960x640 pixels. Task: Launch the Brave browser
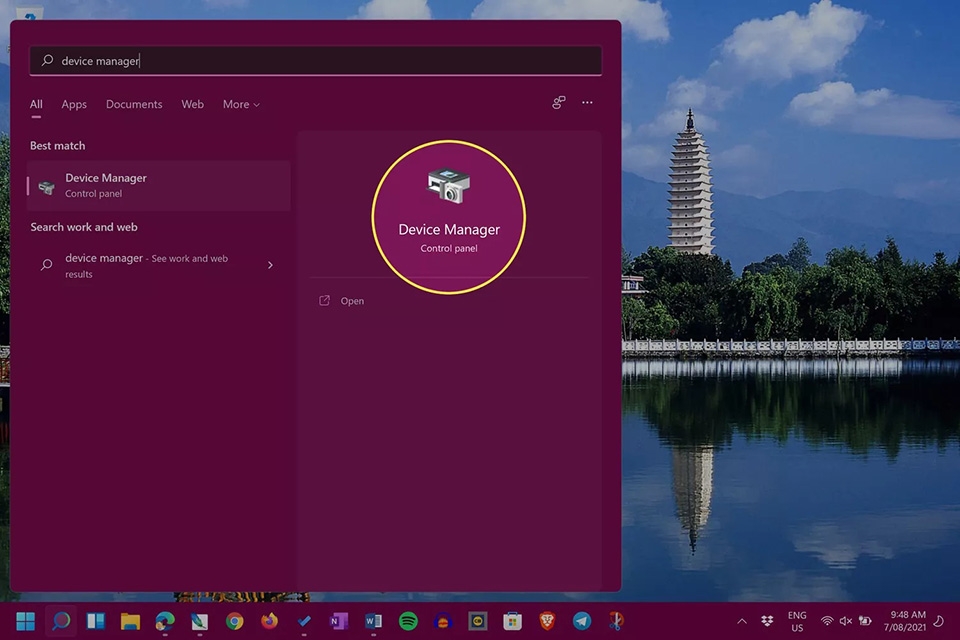pos(546,621)
